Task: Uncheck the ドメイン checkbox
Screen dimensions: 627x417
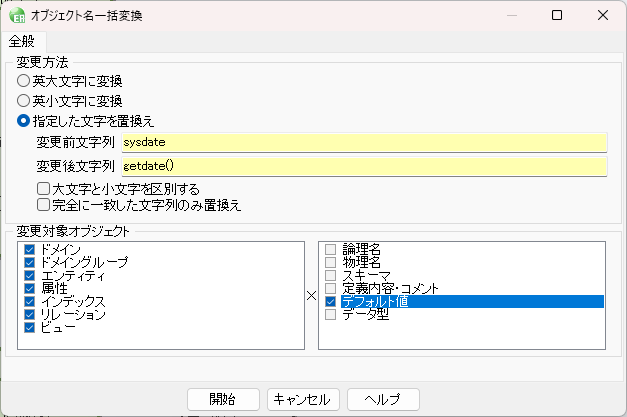Action: click(29, 249)
